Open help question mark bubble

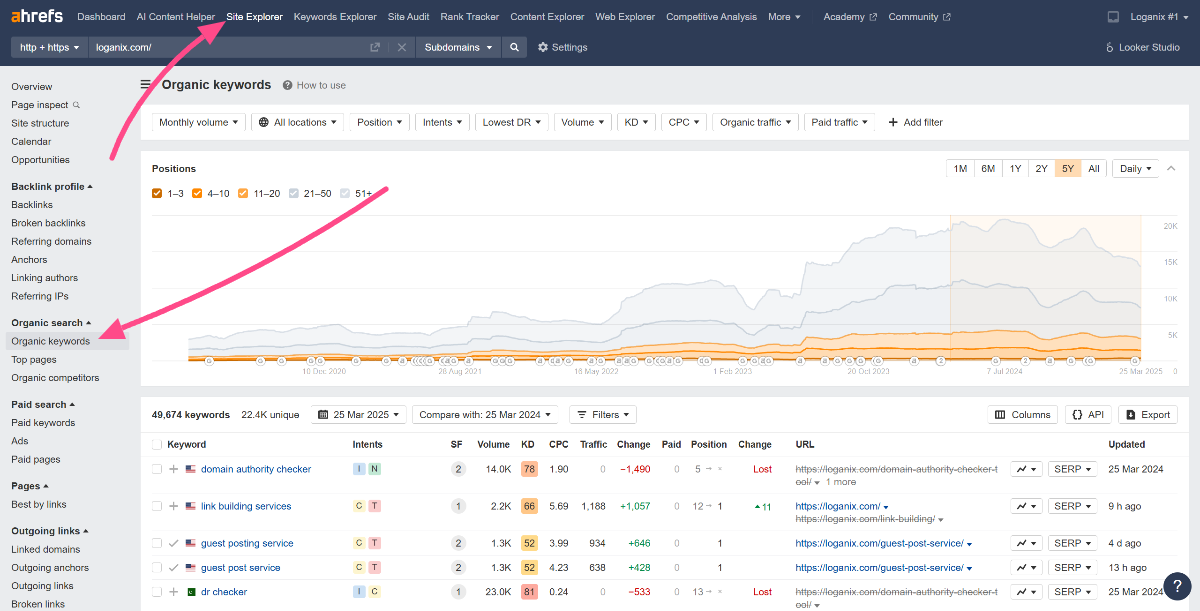(x=1178, y=586)
